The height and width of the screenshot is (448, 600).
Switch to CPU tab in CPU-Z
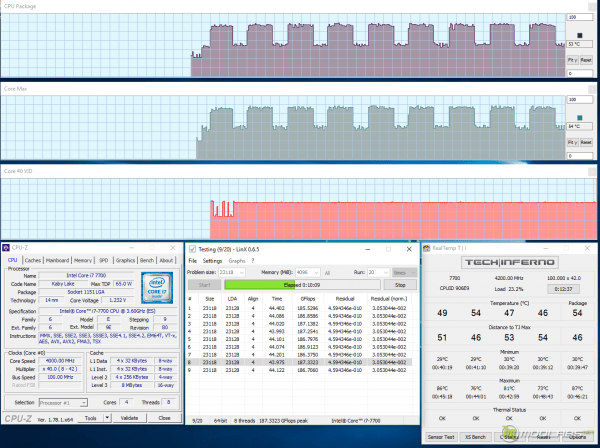(x=13, y=260)
